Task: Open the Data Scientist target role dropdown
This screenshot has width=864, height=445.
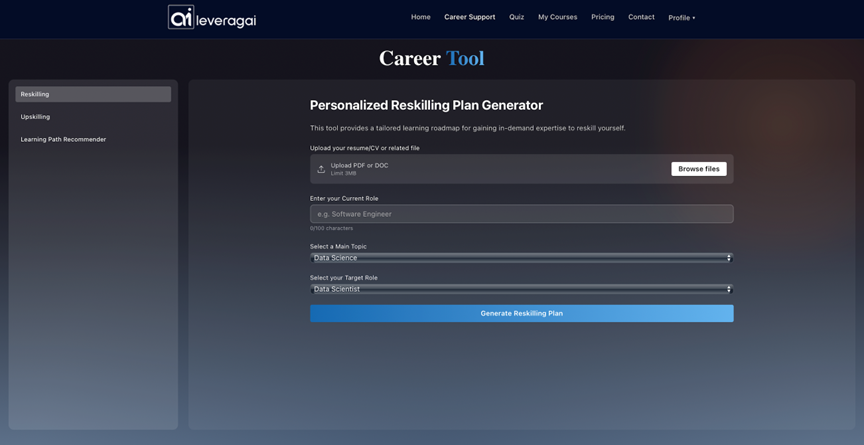Action: 520,289
